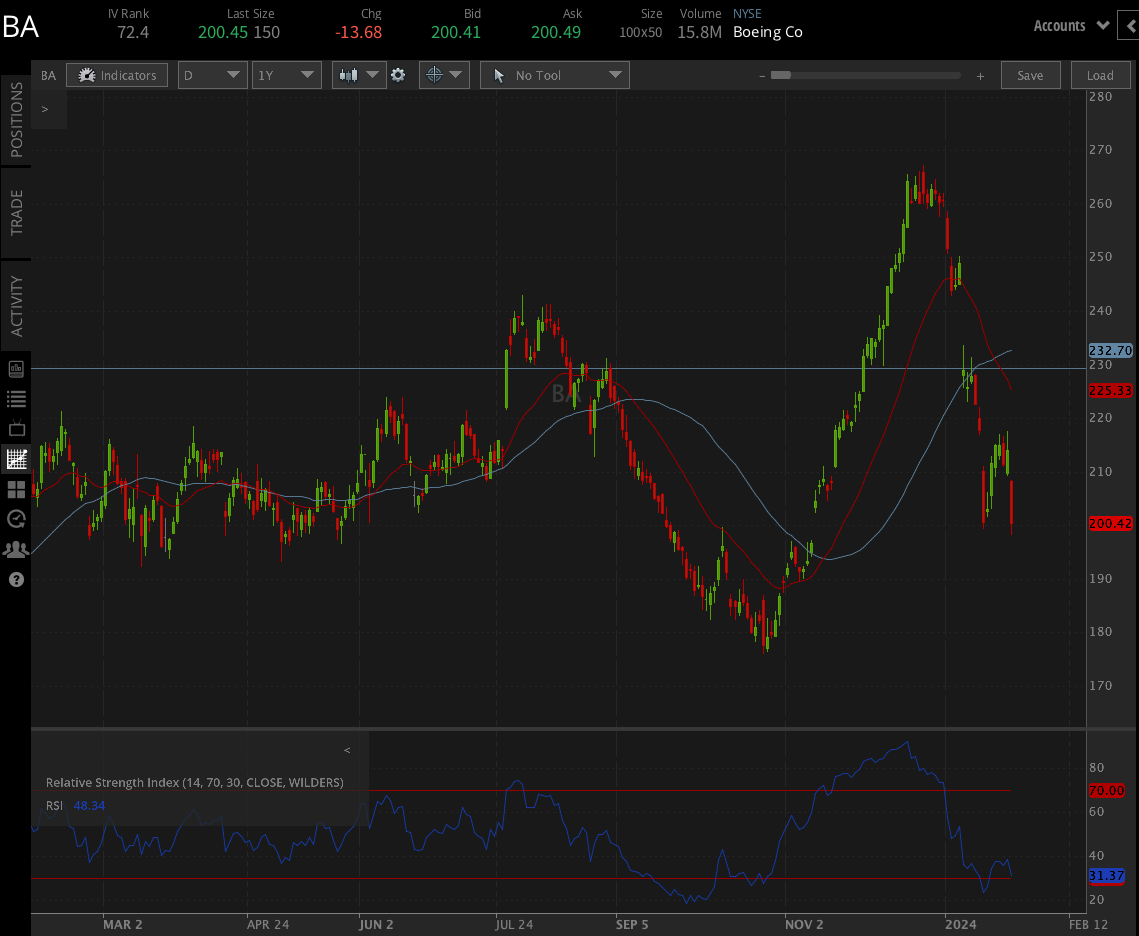Click the list icon in left sidebar
This screenshot has height=936, width=1139.
(16, 398)
